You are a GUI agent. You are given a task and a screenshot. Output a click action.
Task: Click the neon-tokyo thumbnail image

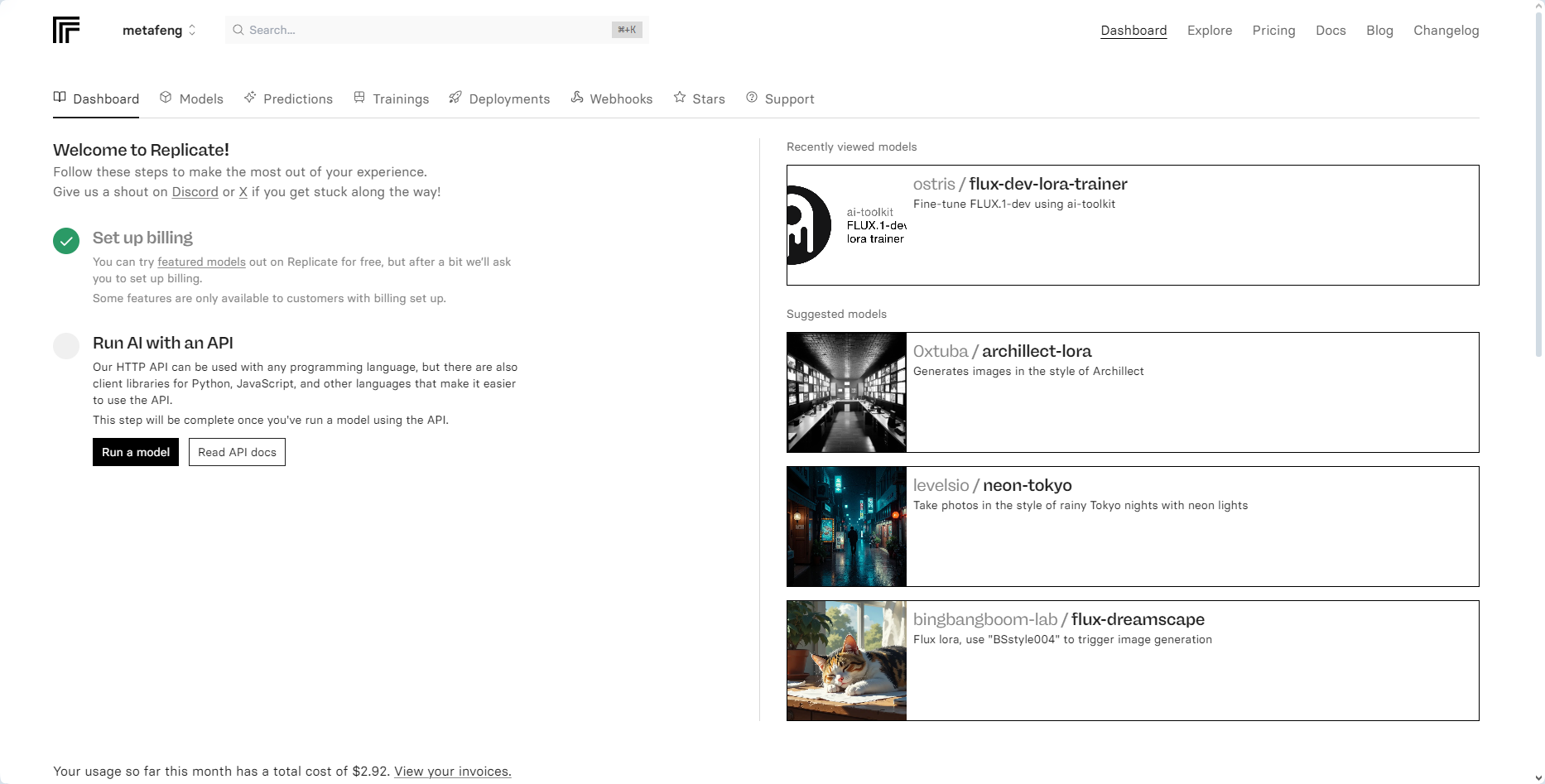pos(846,527)
